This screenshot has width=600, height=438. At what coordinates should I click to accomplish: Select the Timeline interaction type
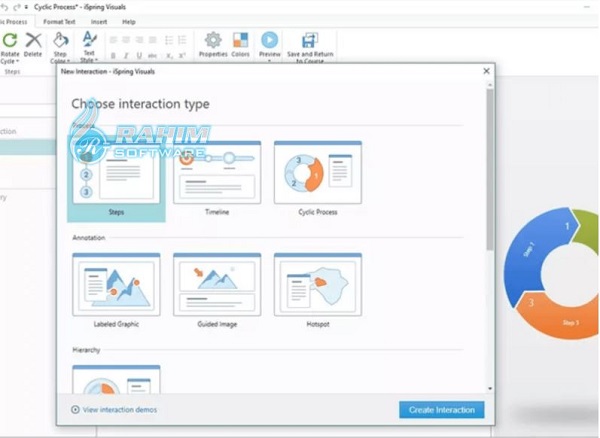pos(217,179)
